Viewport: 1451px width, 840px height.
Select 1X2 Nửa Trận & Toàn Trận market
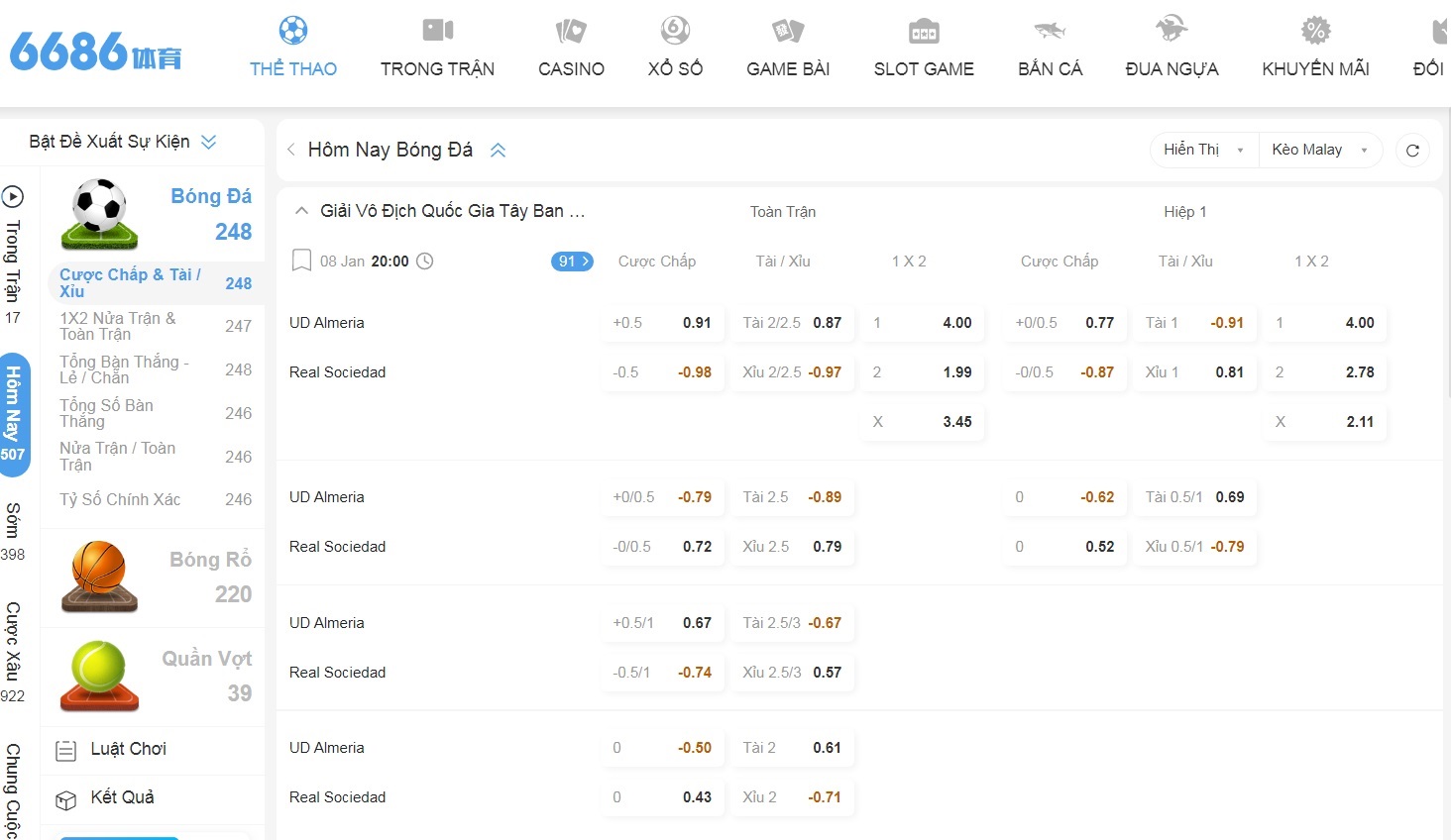coord(156,326)
